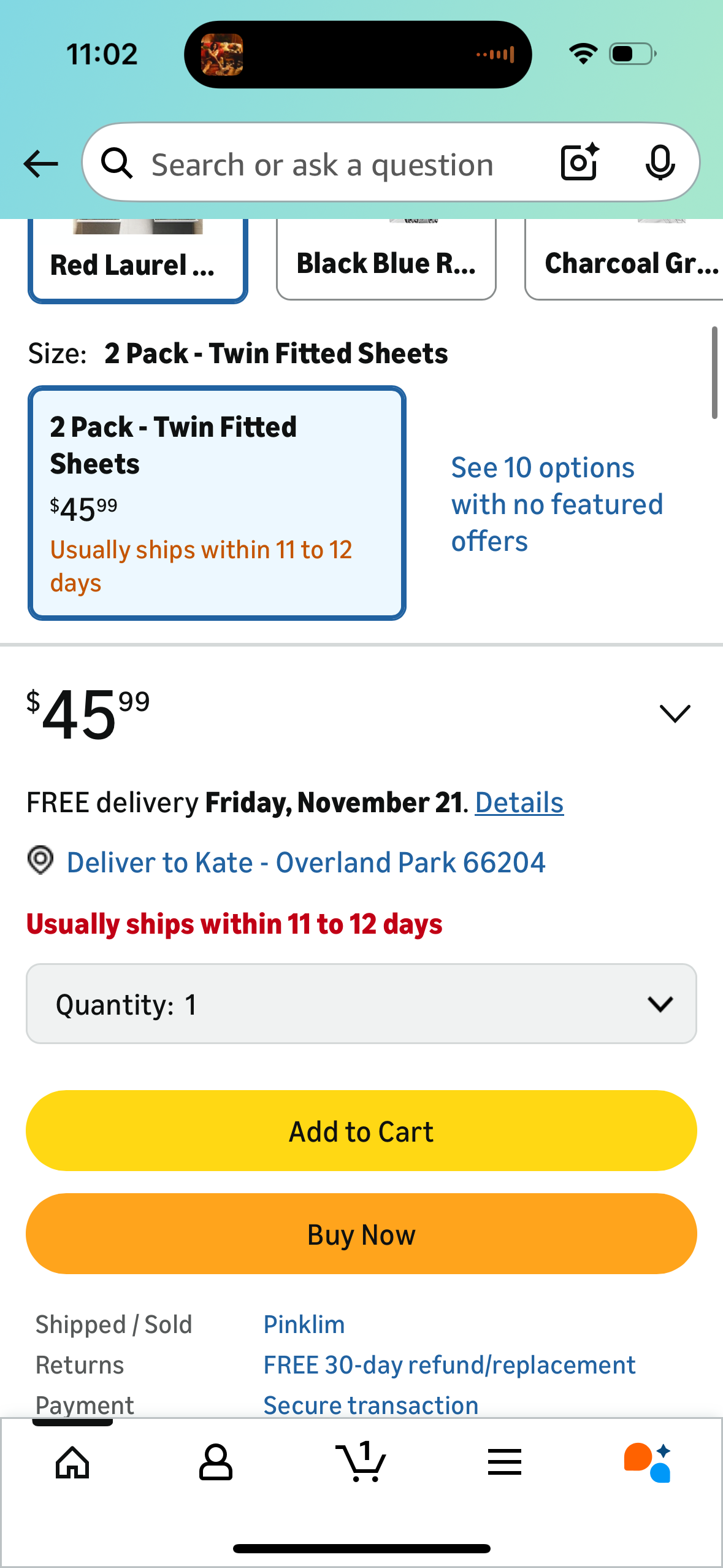Tap the camera lens search icon
Image resolution: width=723 pixels, height=1568 pixels.
[579, 163]
